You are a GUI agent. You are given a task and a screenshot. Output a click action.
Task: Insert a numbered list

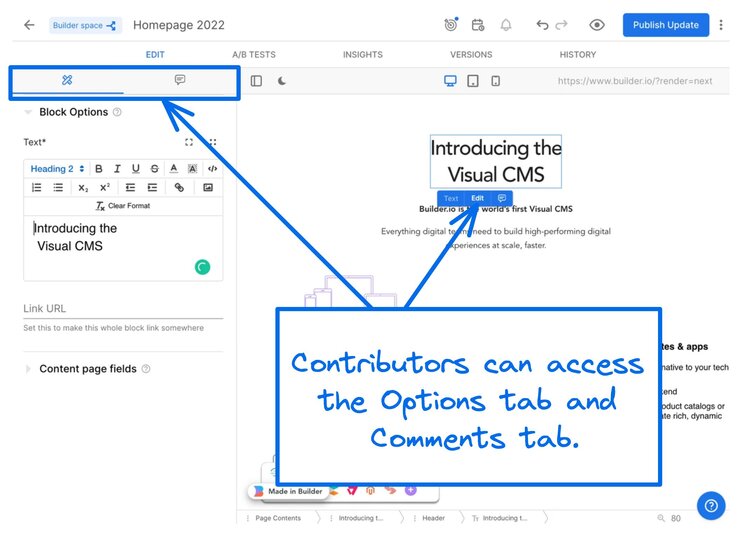pyautogui.click(x=36, y=188)
